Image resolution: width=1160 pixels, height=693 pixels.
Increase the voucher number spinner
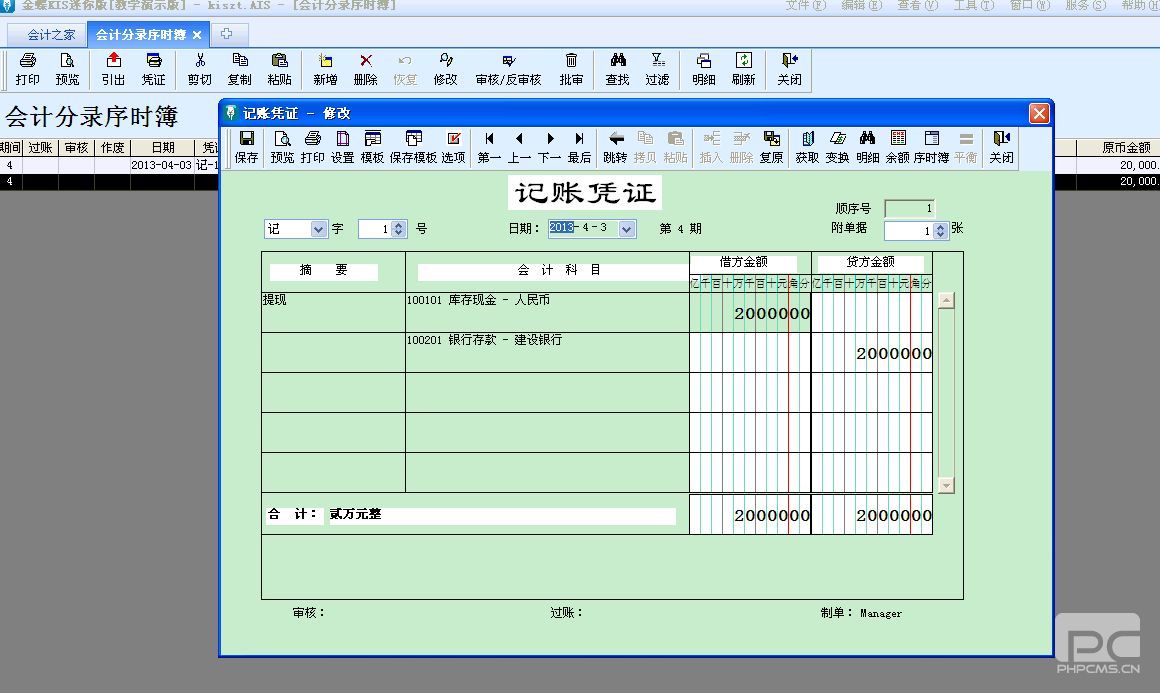pos(399,225)
